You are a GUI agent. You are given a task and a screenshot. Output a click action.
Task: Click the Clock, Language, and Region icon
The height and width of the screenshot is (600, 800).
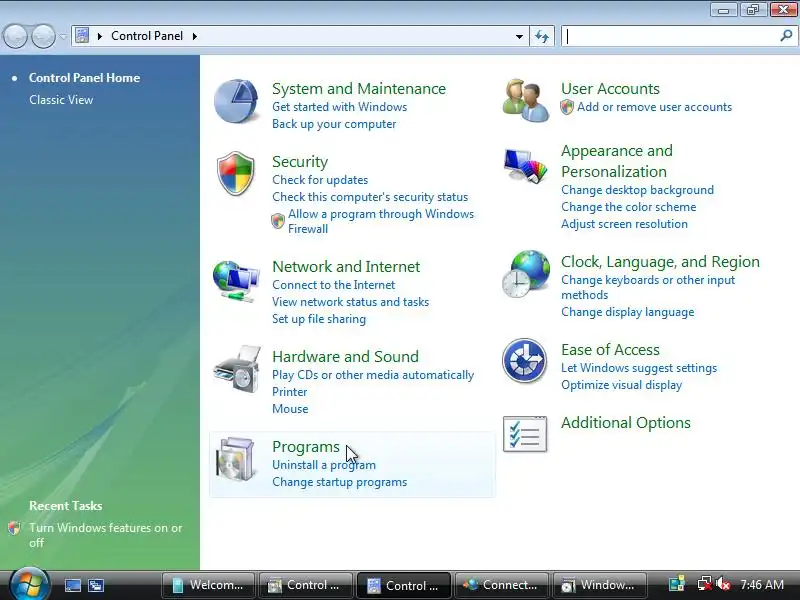pos(526,274)
